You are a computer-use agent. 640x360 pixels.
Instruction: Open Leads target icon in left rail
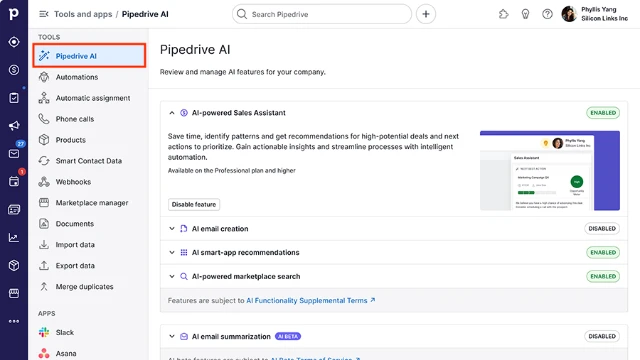point(14,42)
